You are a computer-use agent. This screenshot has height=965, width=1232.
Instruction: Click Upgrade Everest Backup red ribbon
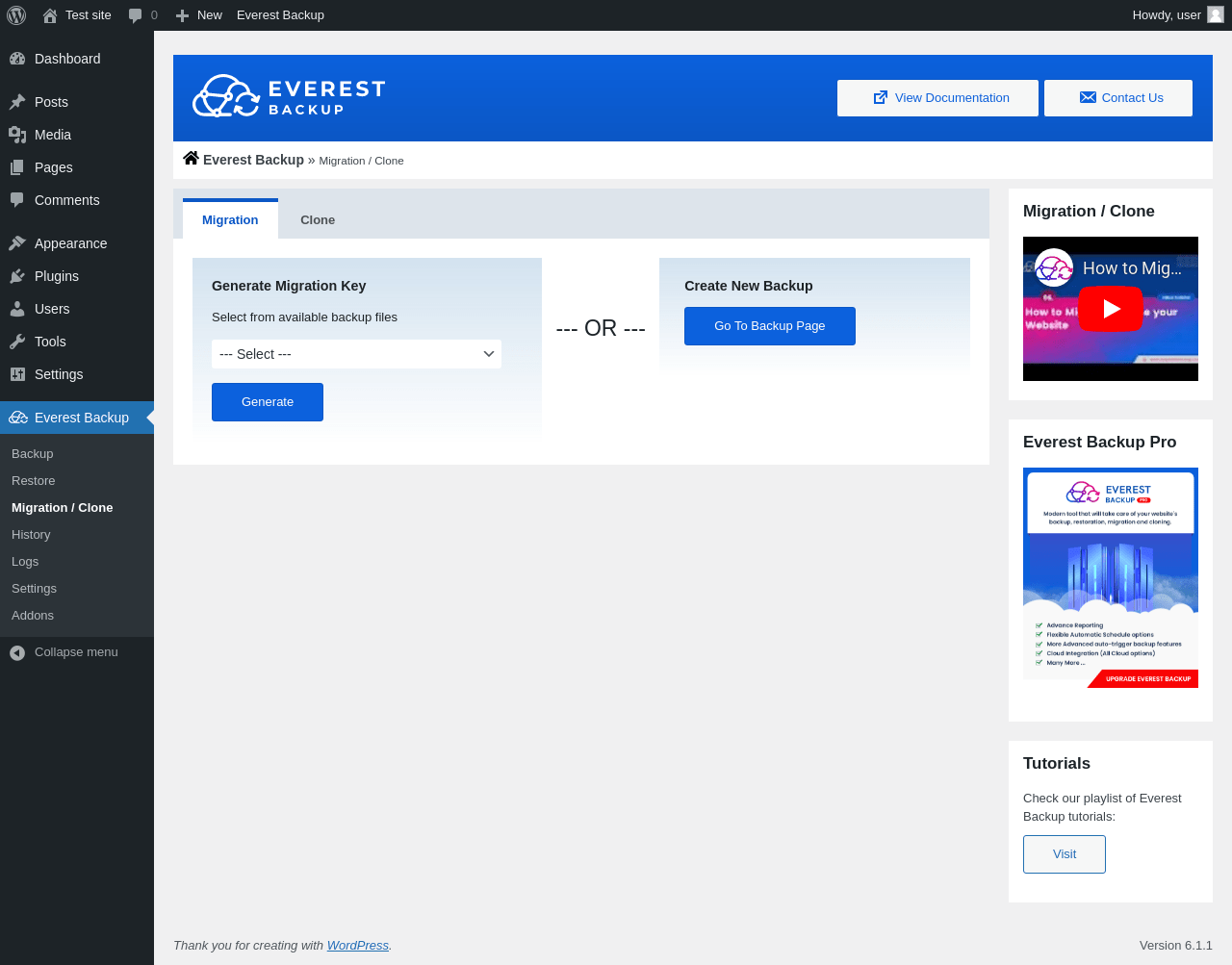(1145, 679)
